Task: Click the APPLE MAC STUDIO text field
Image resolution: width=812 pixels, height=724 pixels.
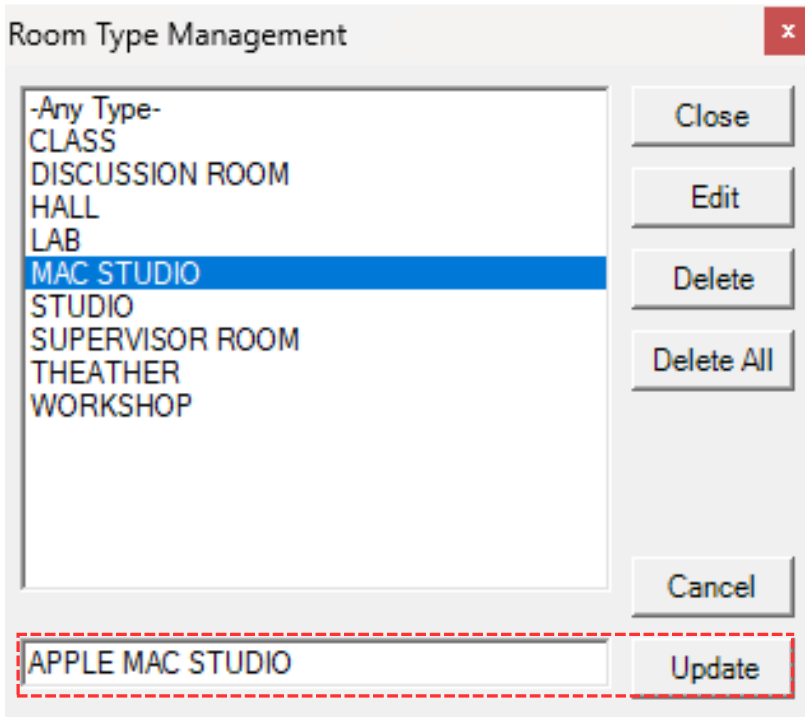Action: point(314,662)
